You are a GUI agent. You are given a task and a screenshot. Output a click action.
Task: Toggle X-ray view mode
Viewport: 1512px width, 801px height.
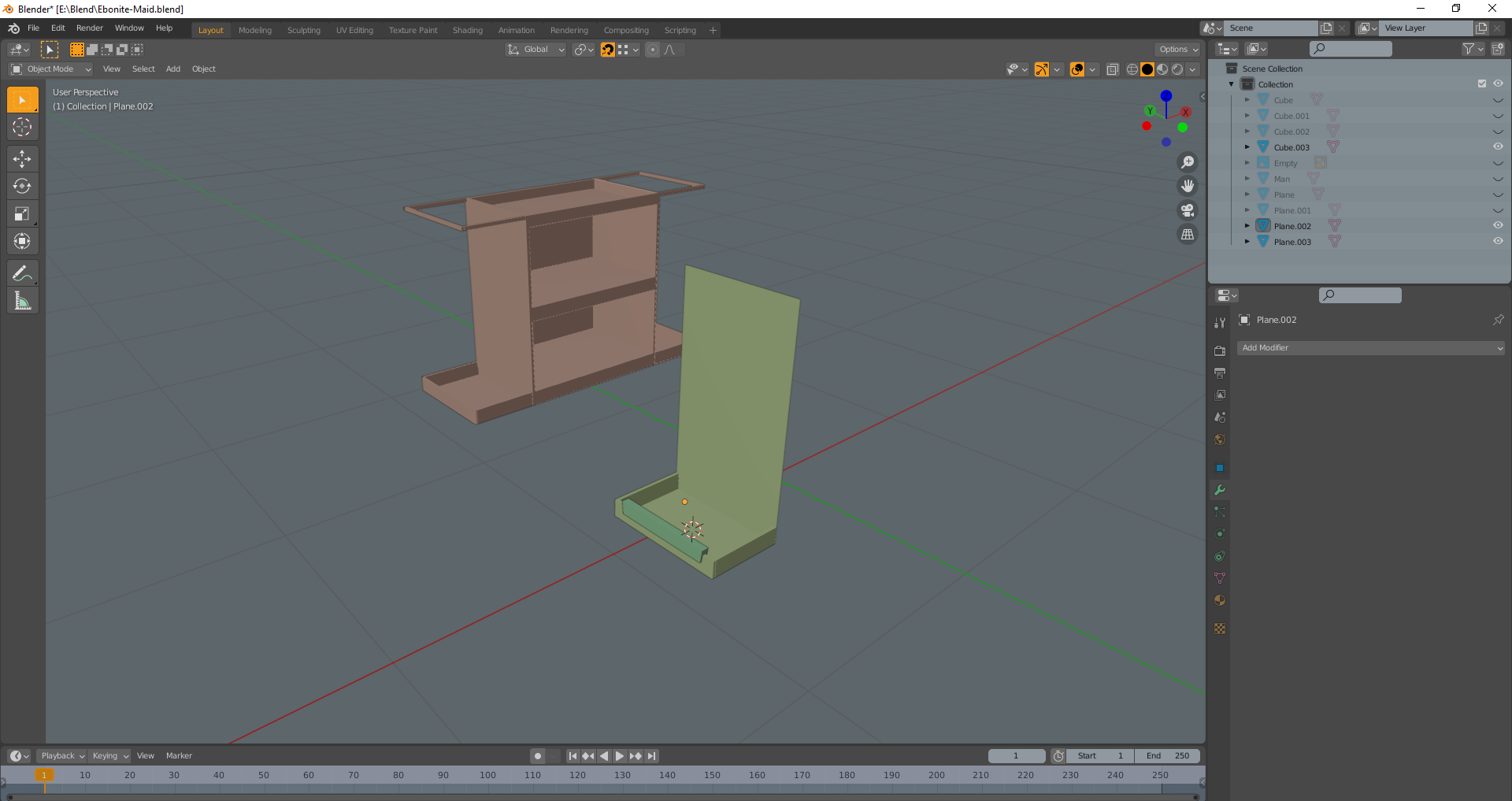1112,69
